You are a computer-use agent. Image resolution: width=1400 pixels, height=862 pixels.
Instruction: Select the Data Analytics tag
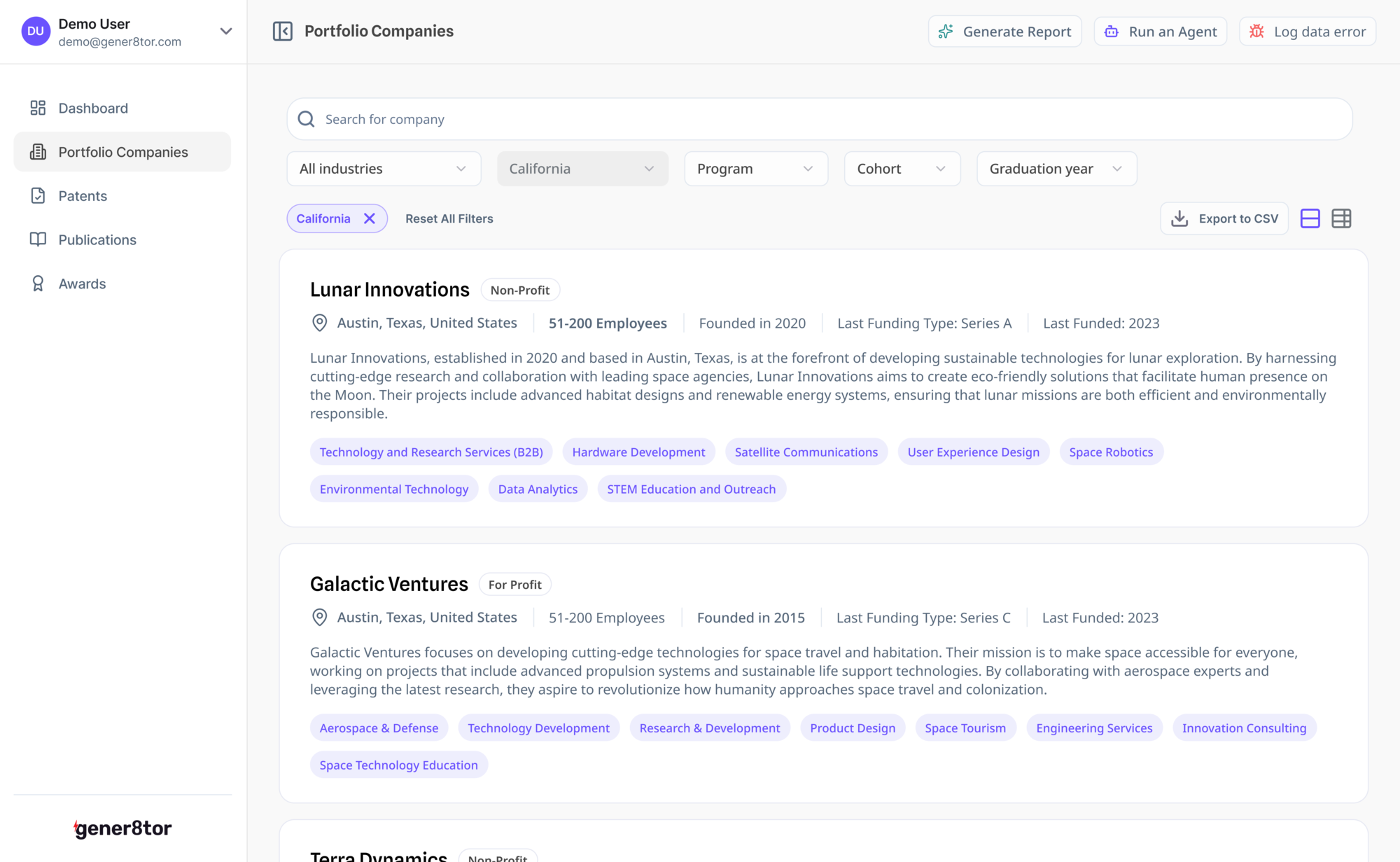click(538, 489)
